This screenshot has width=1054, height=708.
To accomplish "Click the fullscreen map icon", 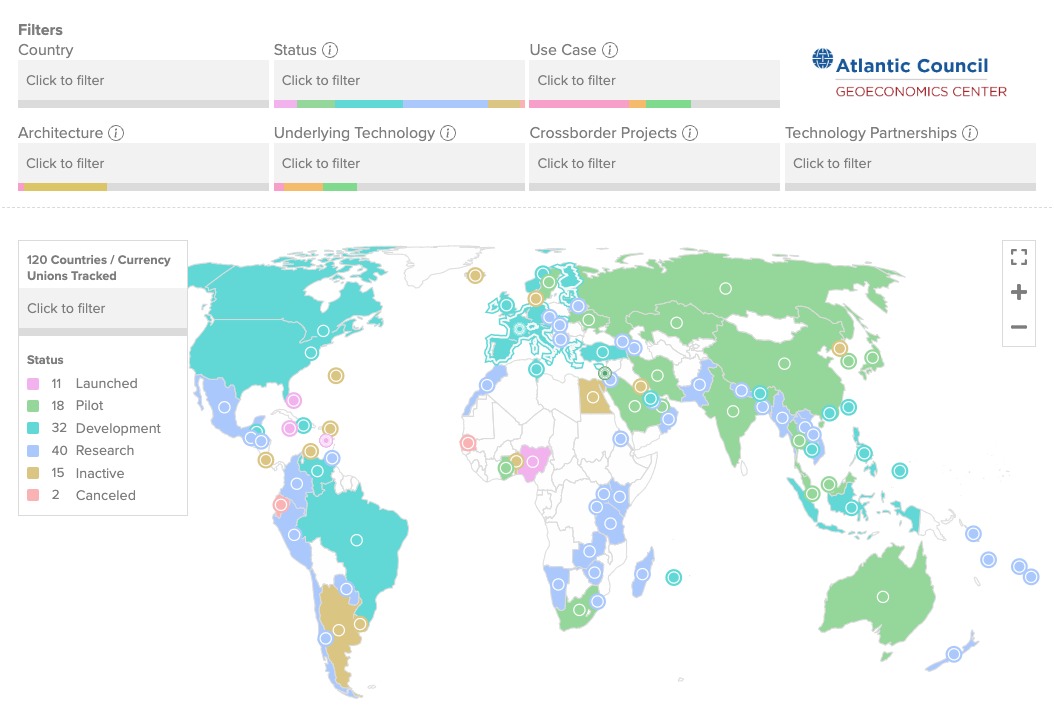I will 1019,258.
